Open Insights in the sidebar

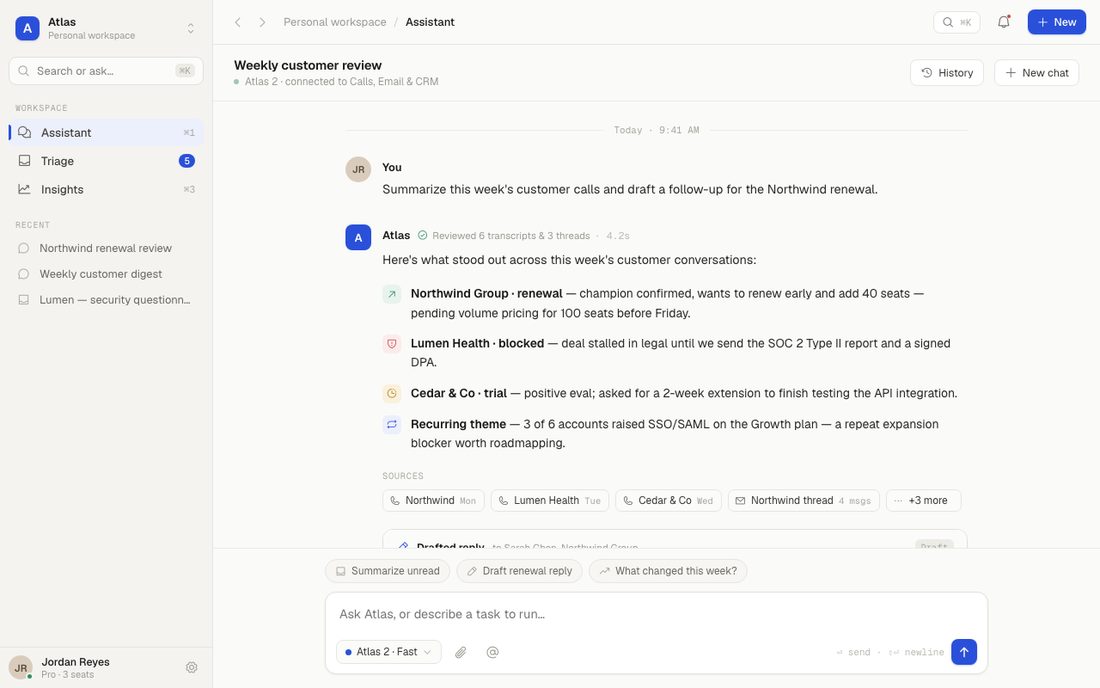tap(106, 189)
